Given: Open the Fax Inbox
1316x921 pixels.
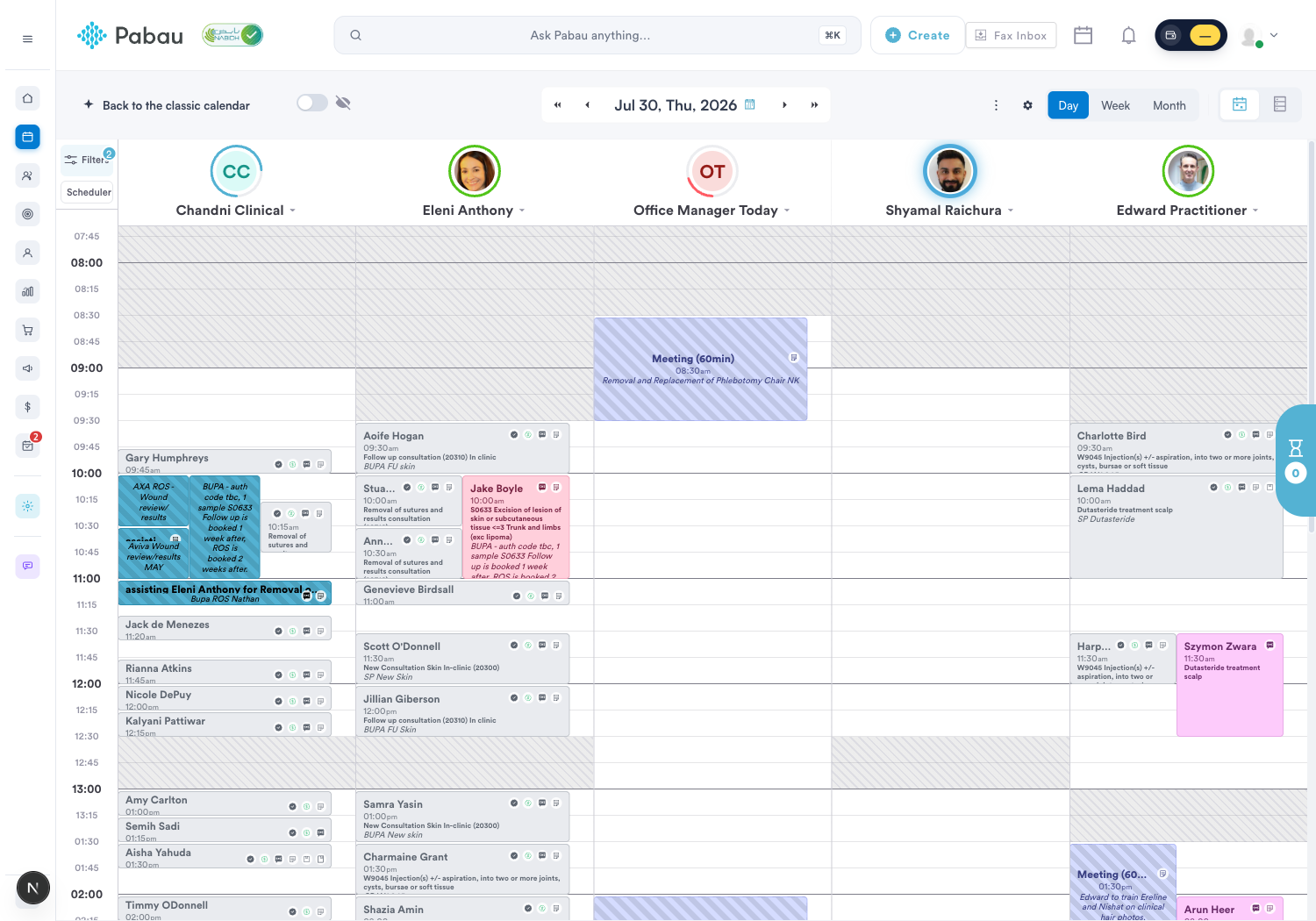Looking at the screenshot, I should coord(1011,35).
